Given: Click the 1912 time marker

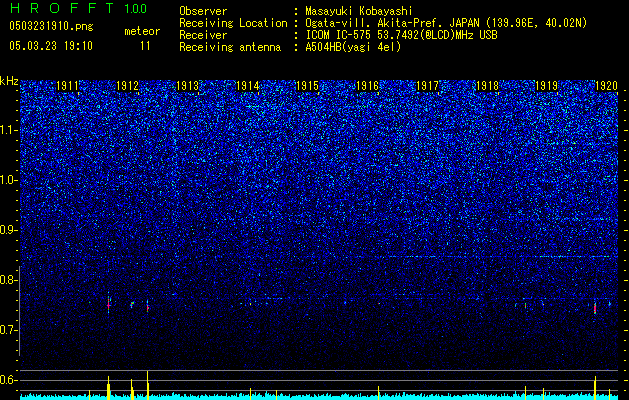Looking at the screenshot, I should [x=127, y=85].
